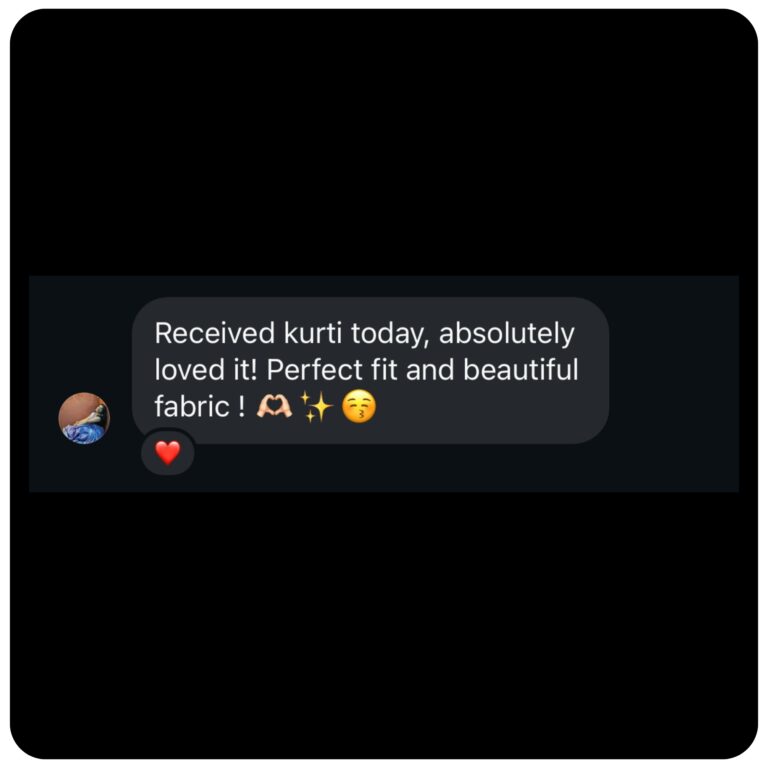This screenshot has width=768, height=768.
Task: Click the word "Perfect" in message
Action: 314,369
